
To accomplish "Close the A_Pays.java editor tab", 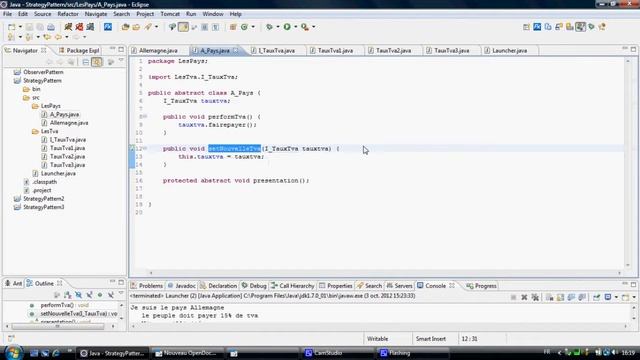I will click(x=236, y=51).
